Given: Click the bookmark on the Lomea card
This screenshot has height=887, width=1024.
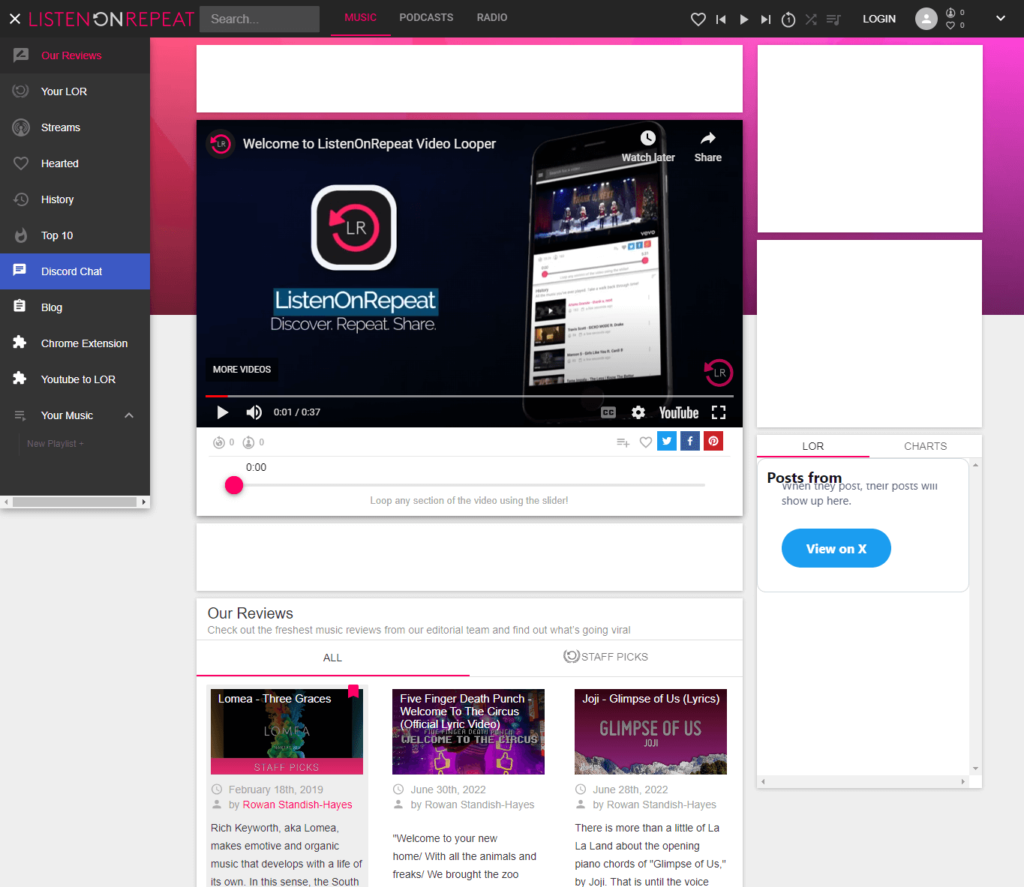Looking at the screenshot, I should (x=353, y=691).
